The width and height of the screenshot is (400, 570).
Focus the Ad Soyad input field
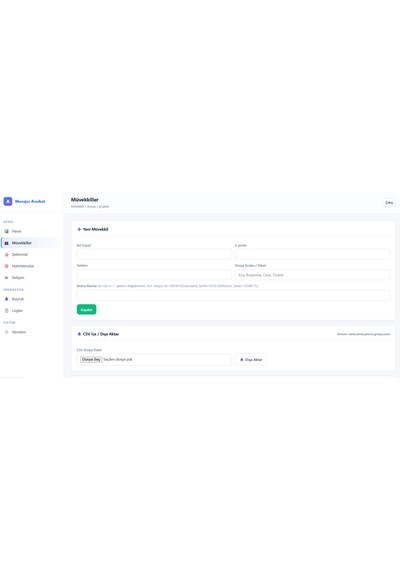pyautogui.click(x=154, y=254)
